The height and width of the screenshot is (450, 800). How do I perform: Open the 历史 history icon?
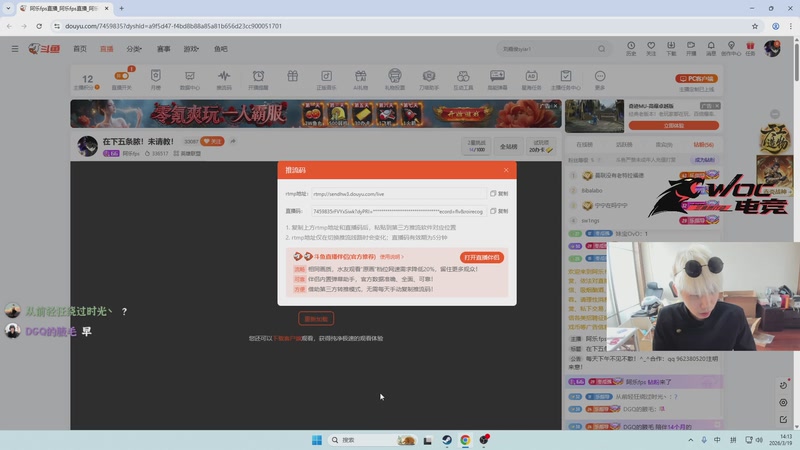click(631, 48)
